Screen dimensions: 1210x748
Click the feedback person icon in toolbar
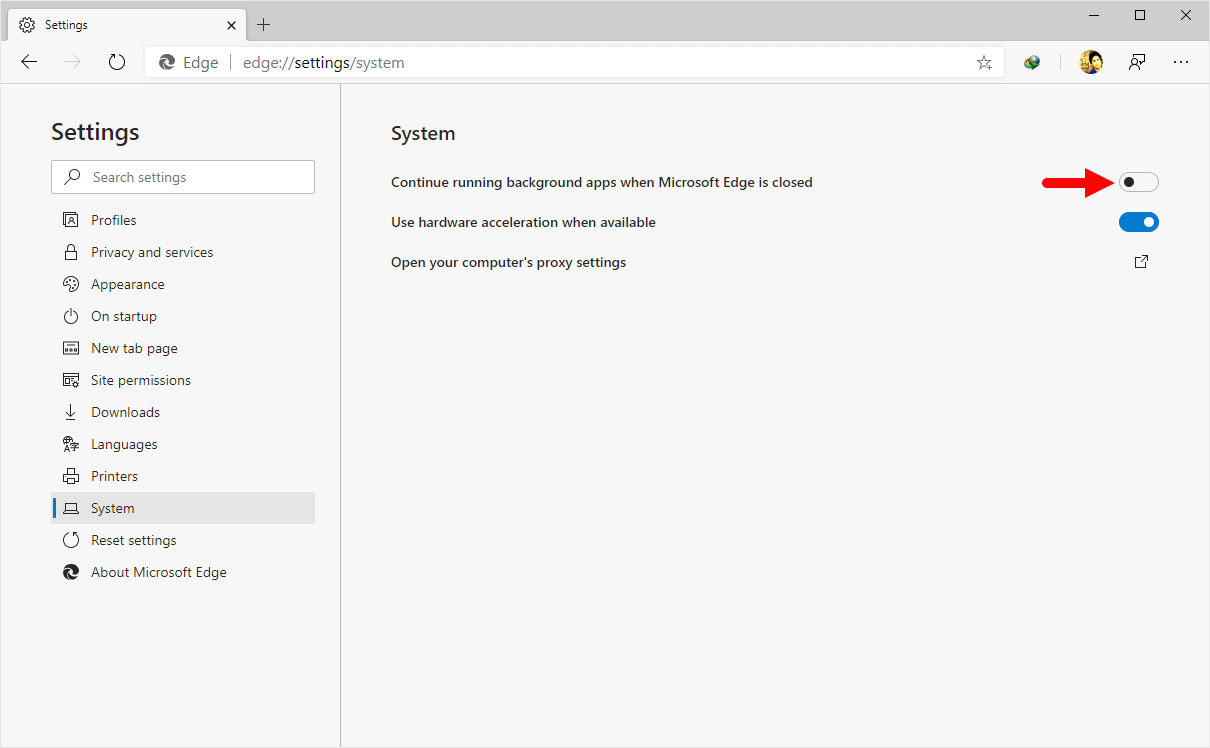pos(1137,62)
